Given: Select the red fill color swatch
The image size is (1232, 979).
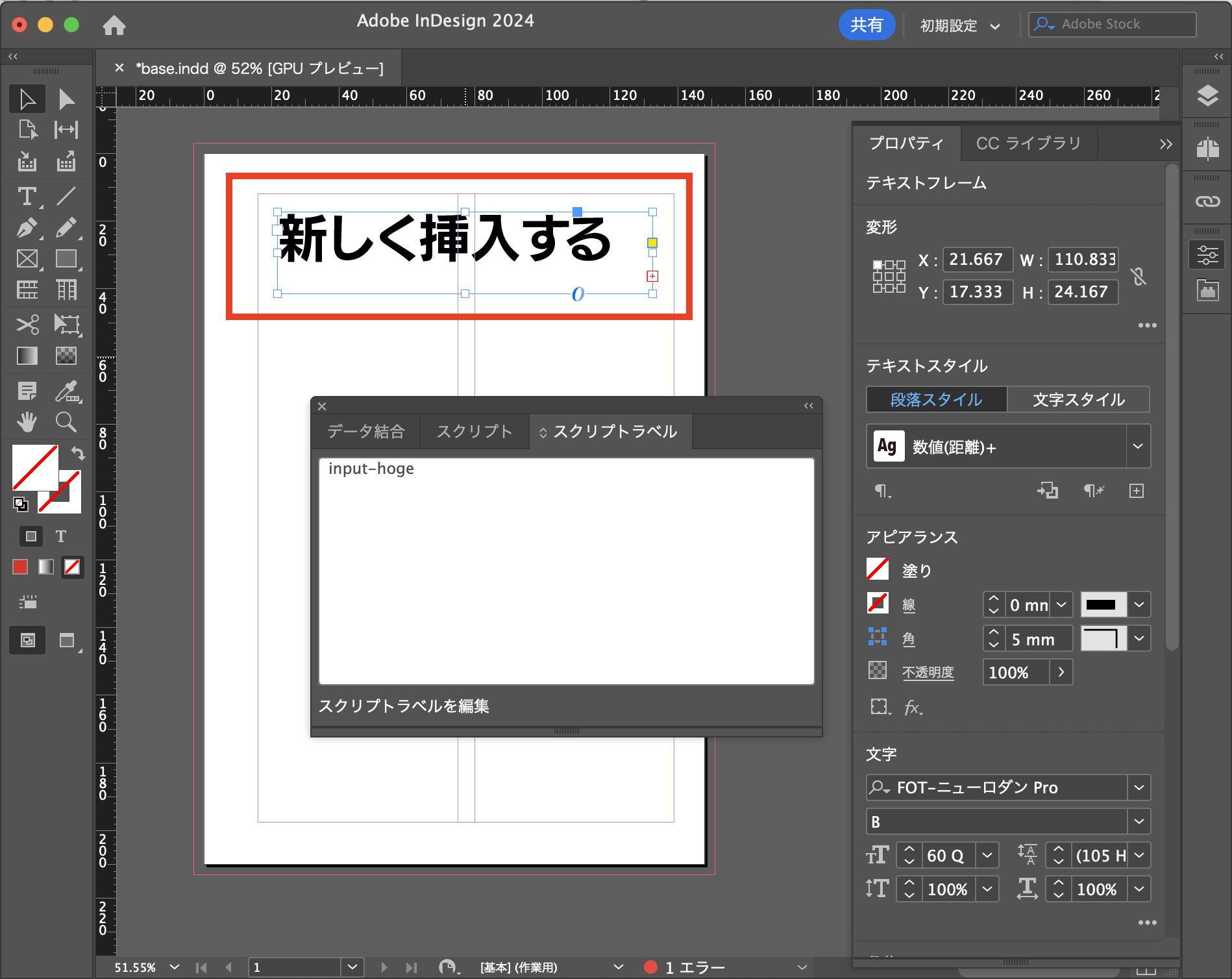Looking at the screenshot, I should tap(19, 567).
